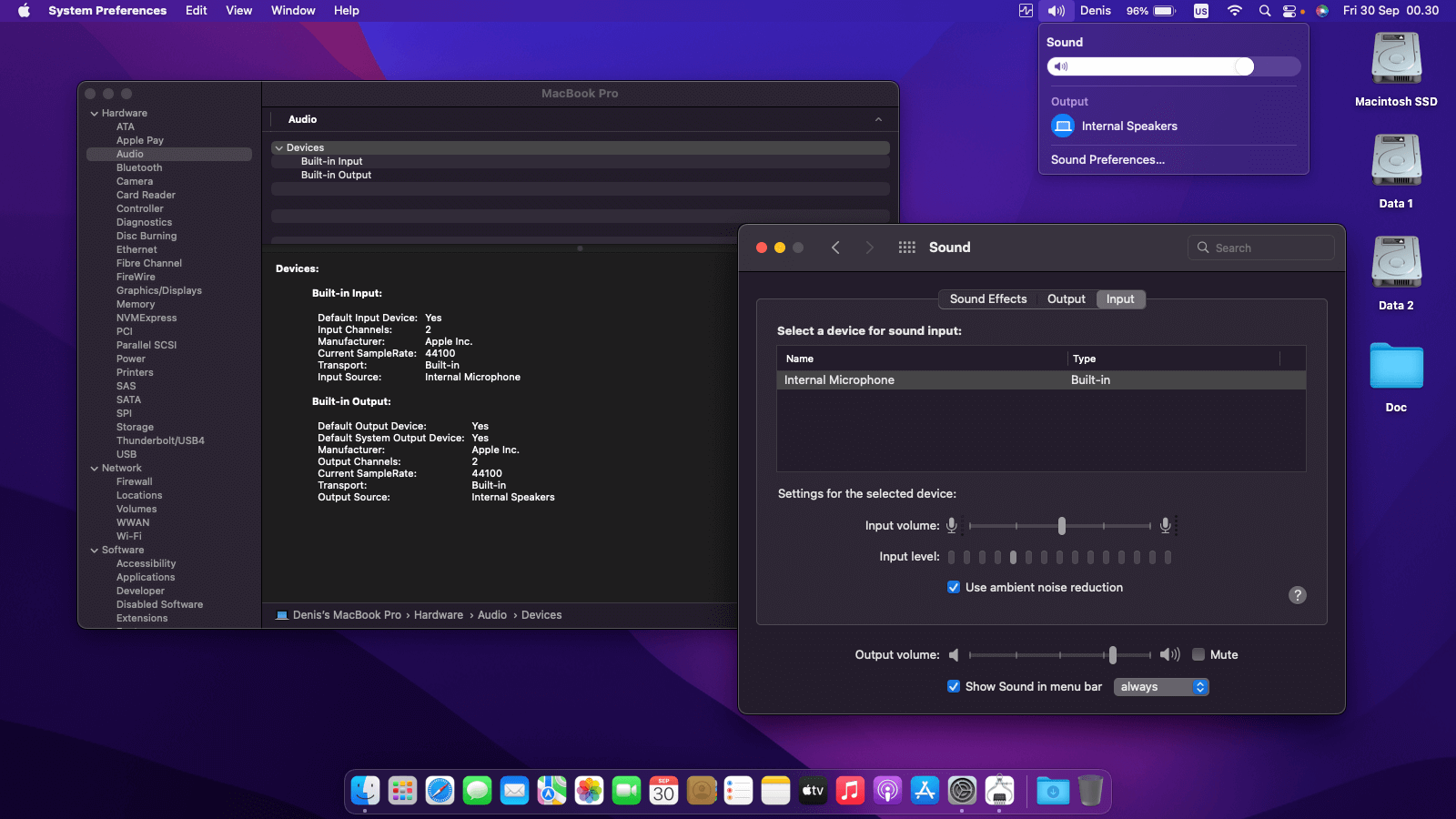Image resolution: width=1456 pixels, height=819 pixels.
Task: Adjust the Output volume slider
Action: point(1112,655)
